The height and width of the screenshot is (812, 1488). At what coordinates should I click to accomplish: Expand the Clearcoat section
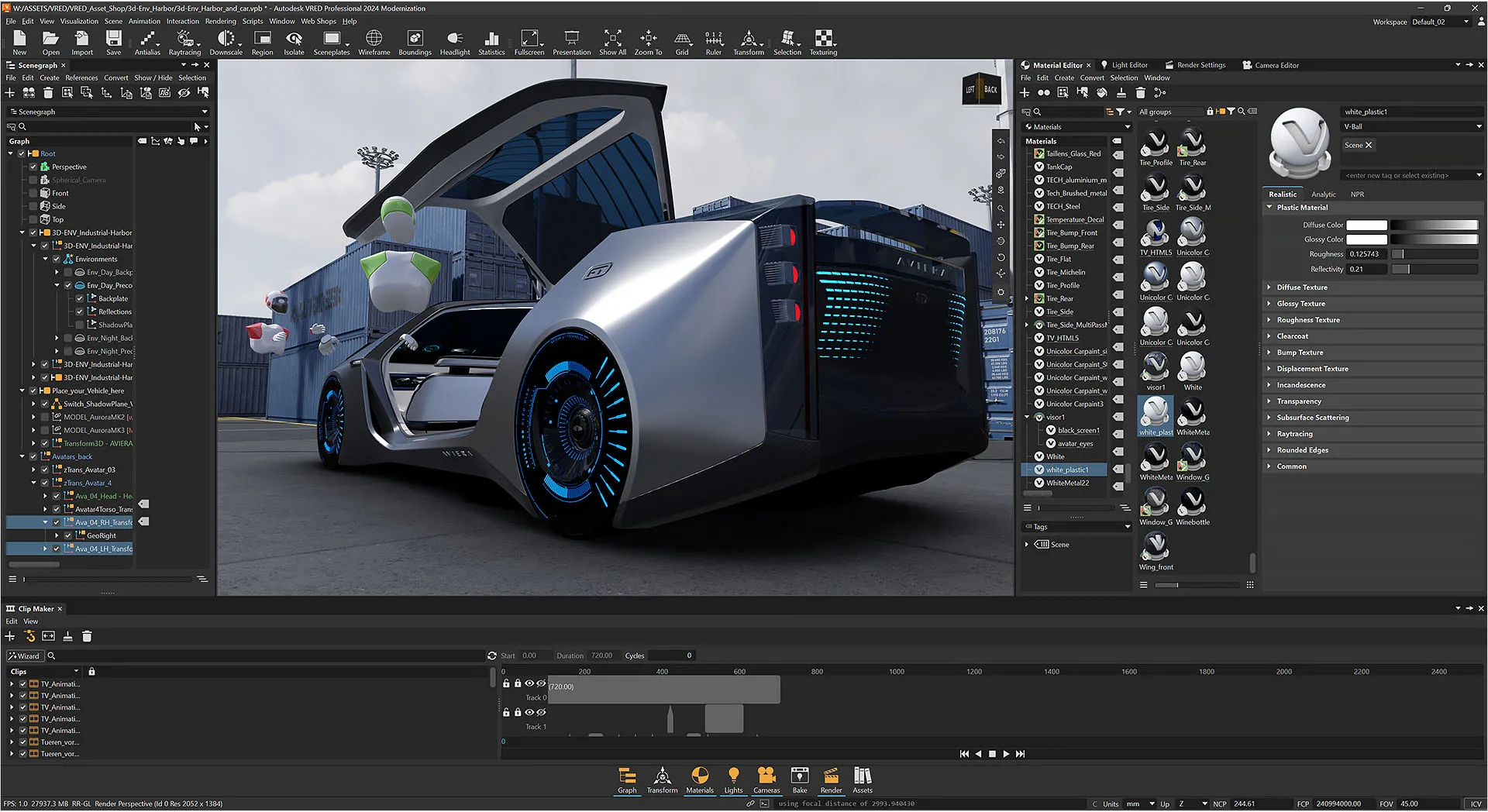[x=1292, y=336]
